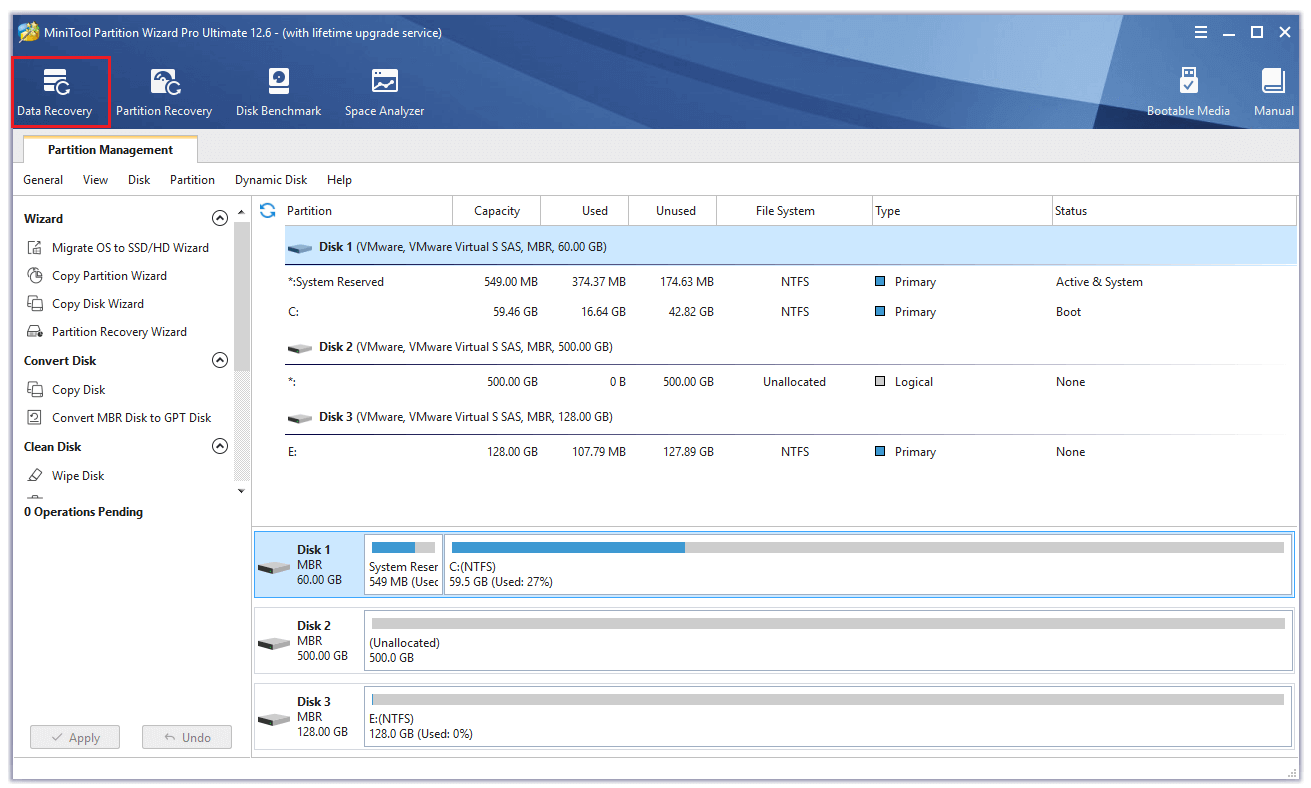Viewport: 1311px width, 788px height.
Task: Open the Help menu
Action: [x=339, y=180]
